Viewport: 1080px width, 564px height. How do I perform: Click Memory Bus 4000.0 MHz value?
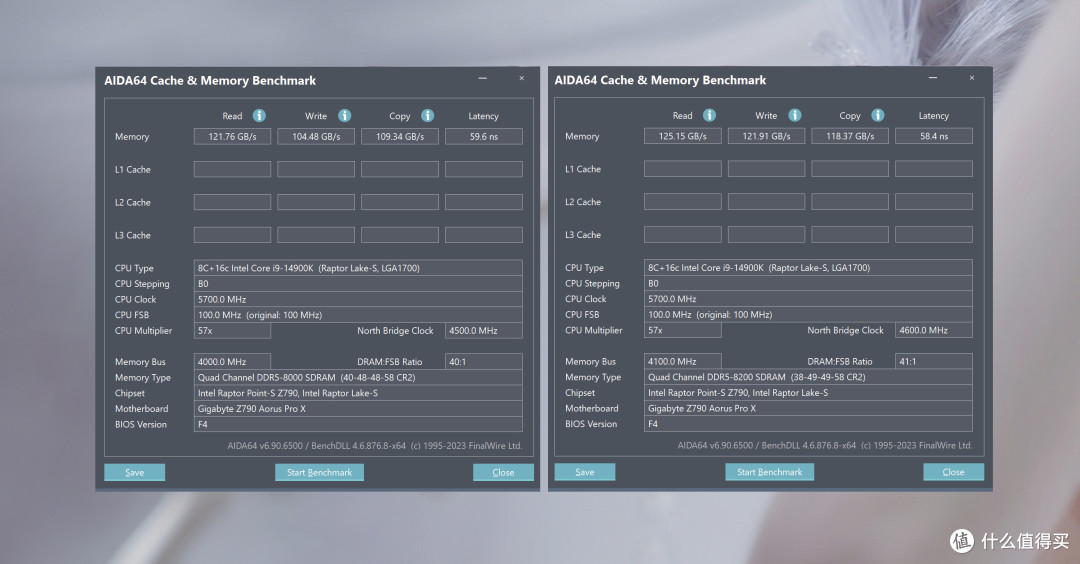pos(232,362)
